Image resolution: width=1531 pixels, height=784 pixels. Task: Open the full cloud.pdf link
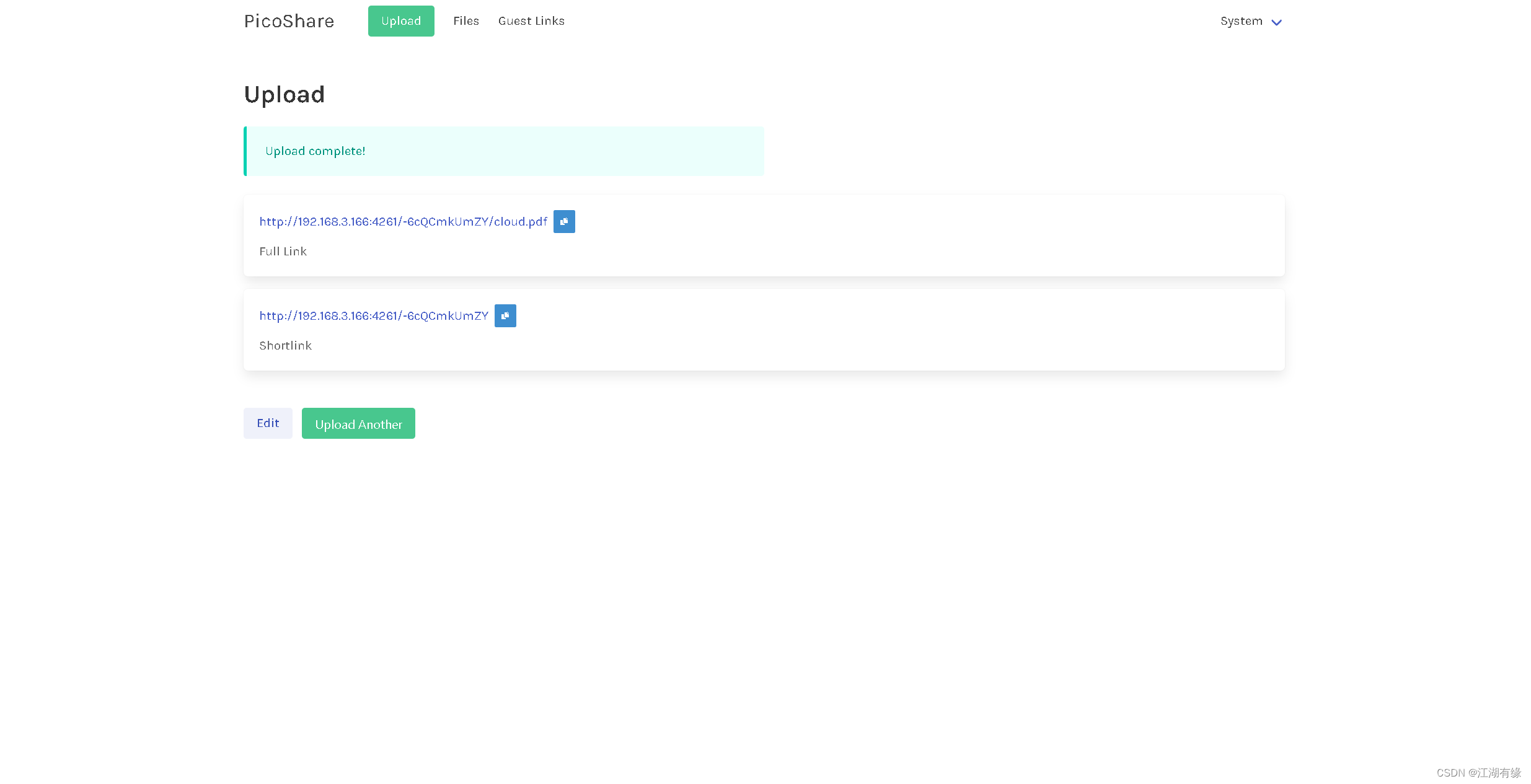[403, 222]
